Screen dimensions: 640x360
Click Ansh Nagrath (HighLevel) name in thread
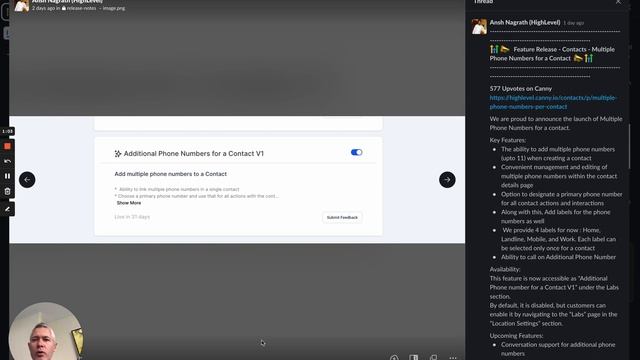pos(525,22)
